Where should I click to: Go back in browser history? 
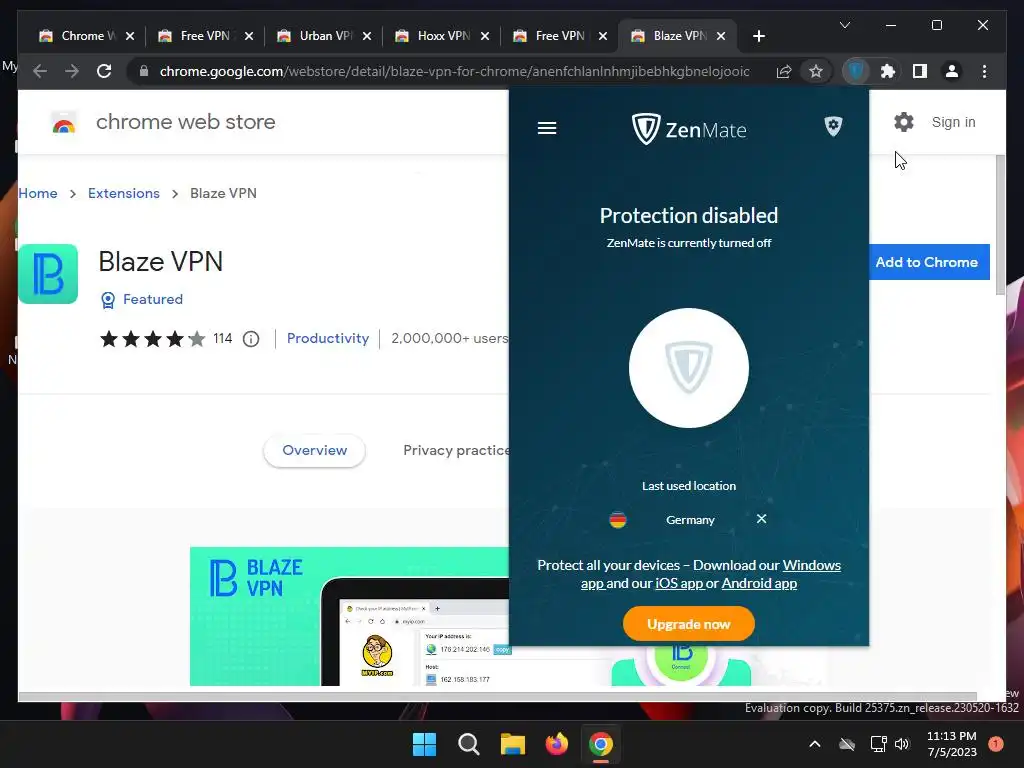(x=40, y=71)
